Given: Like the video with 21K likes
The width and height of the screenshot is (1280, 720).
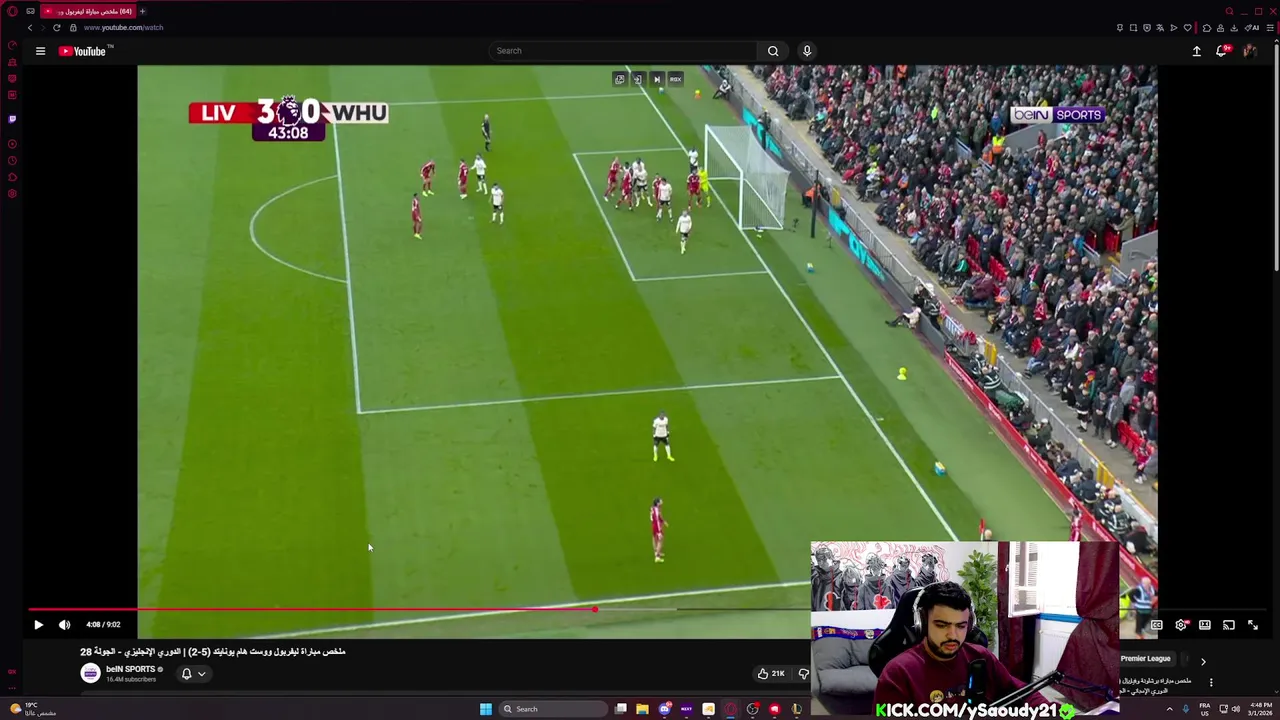Looking at the screenshot, I should tap(771, 674).
